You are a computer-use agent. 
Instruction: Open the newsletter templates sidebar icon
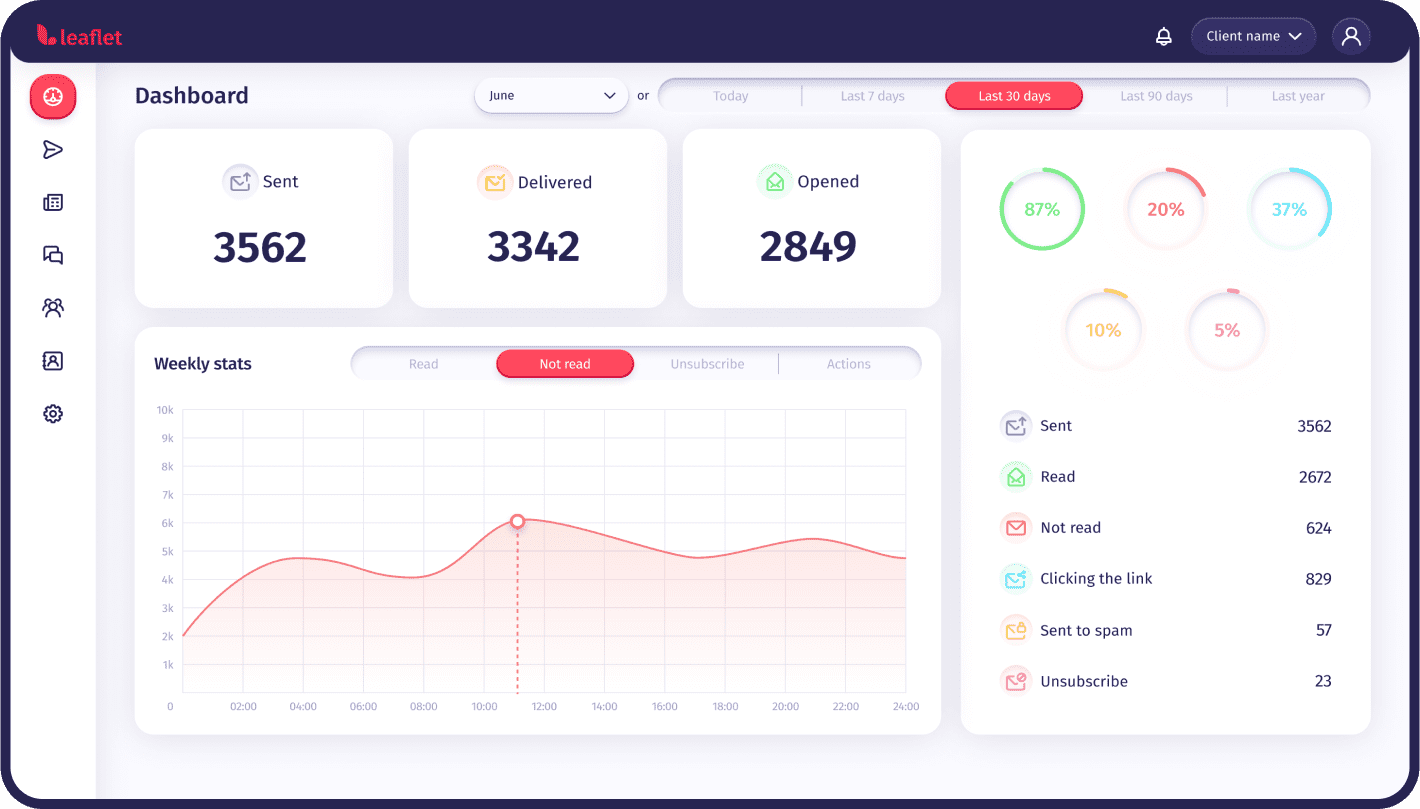[x=53, y=203]
